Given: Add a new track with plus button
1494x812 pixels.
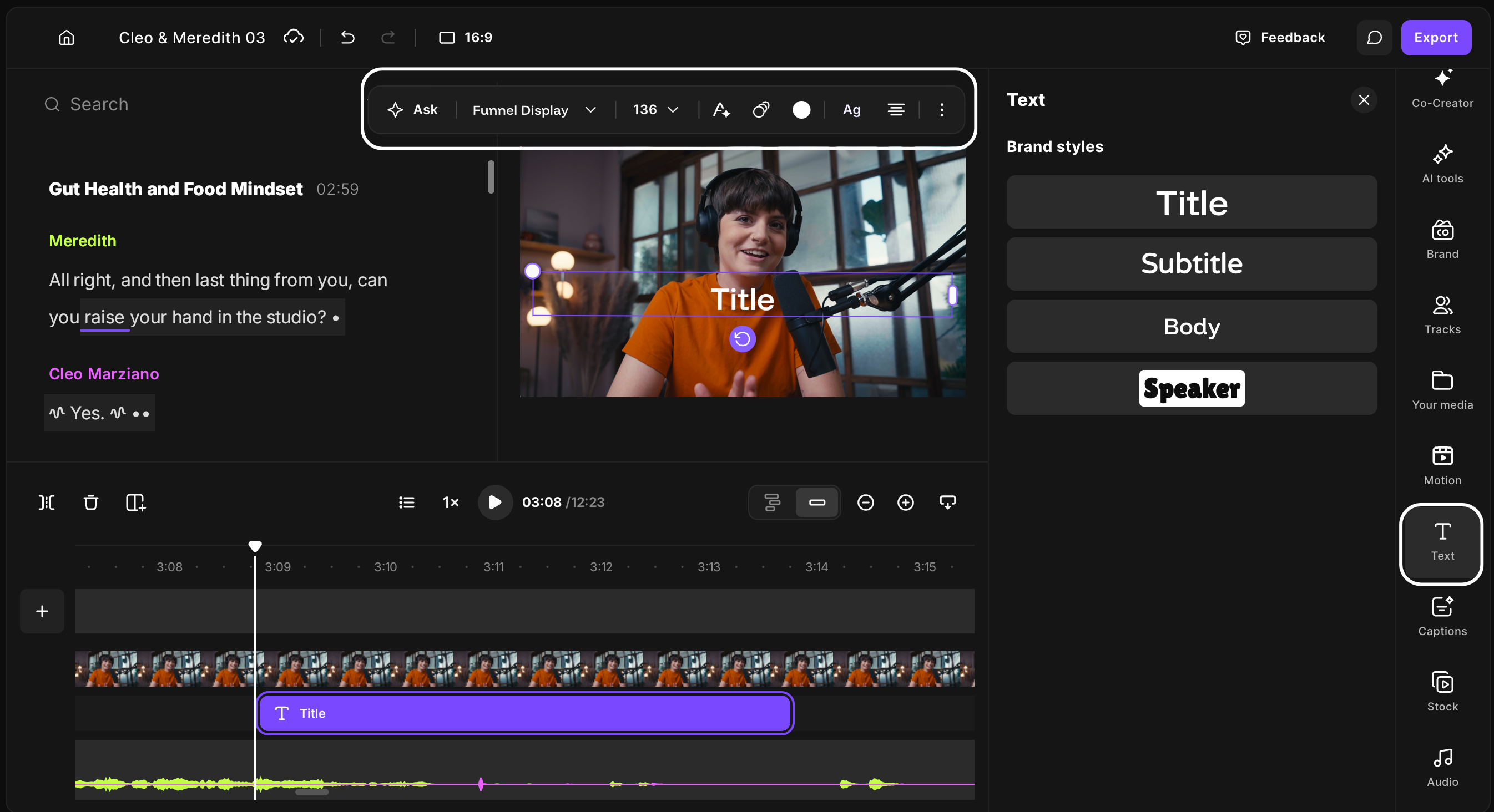Looking at the screenshot, I should coord(42,611).
